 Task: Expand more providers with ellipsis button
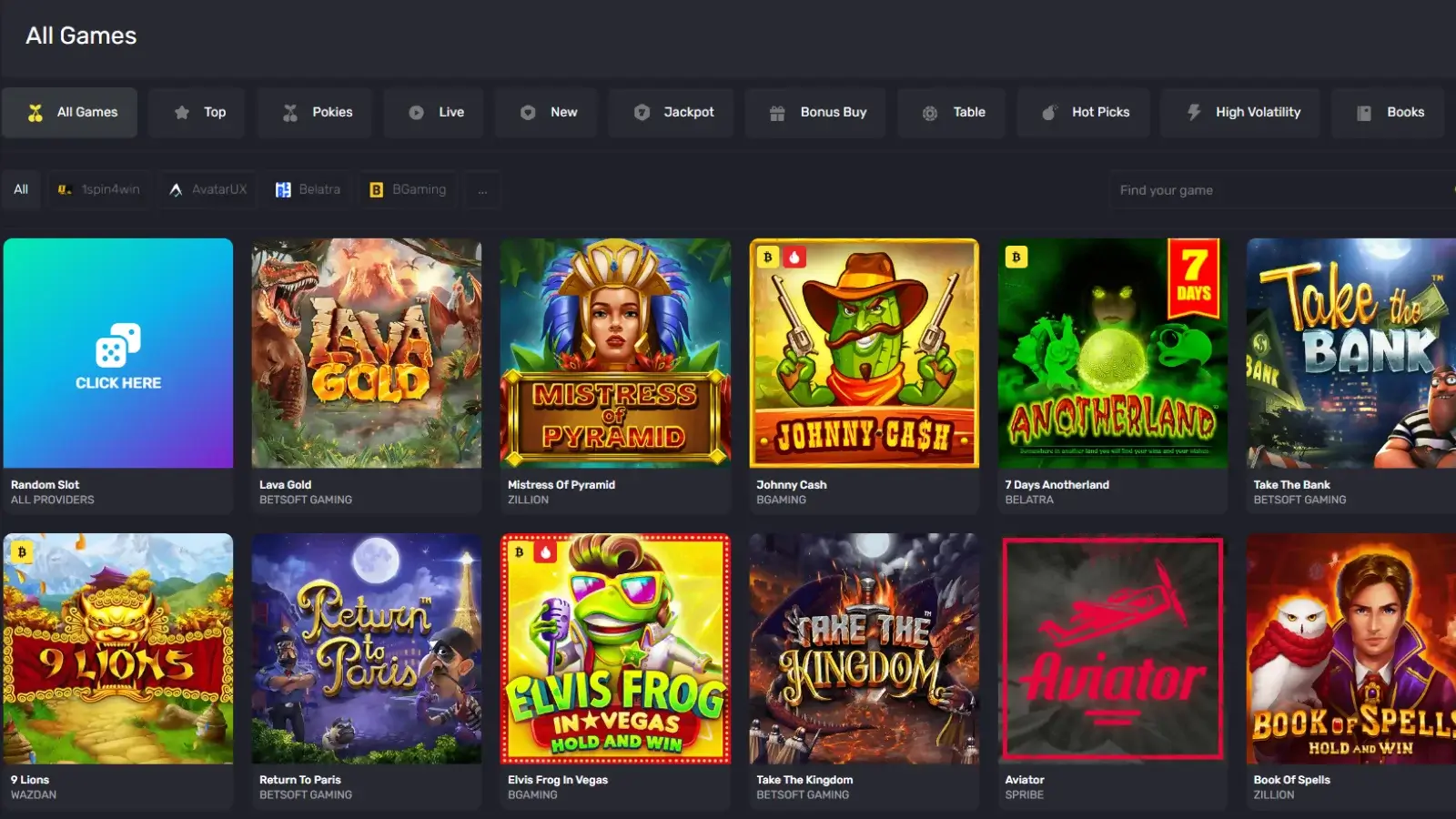(x=482, y=189)
